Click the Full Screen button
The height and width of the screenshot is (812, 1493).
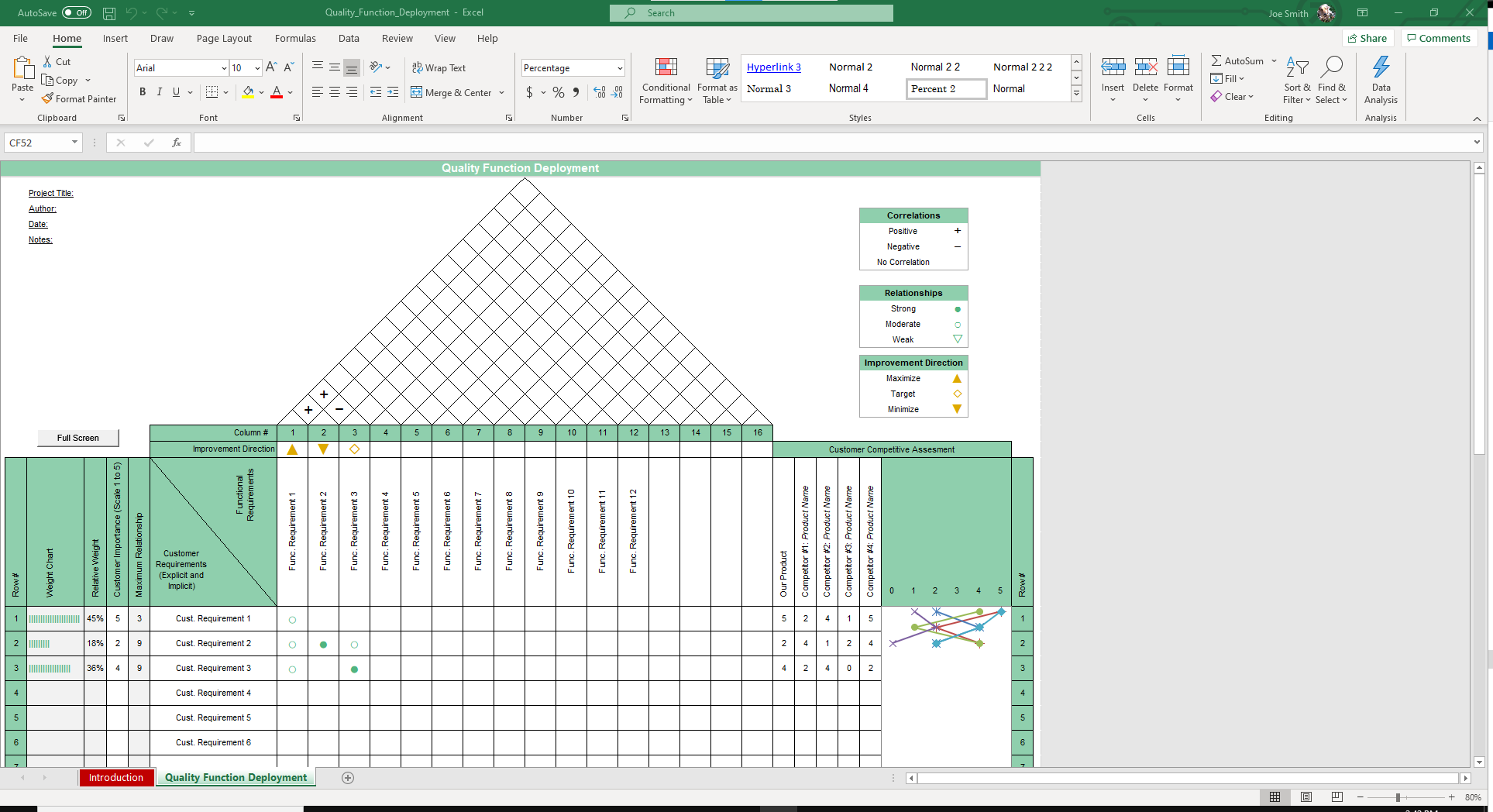coord(78,438)
